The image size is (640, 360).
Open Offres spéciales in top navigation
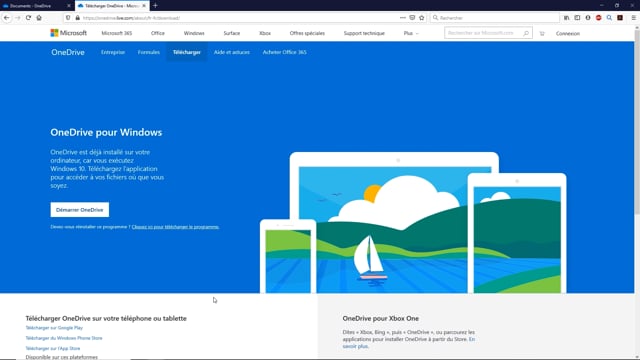pos(307,33)
